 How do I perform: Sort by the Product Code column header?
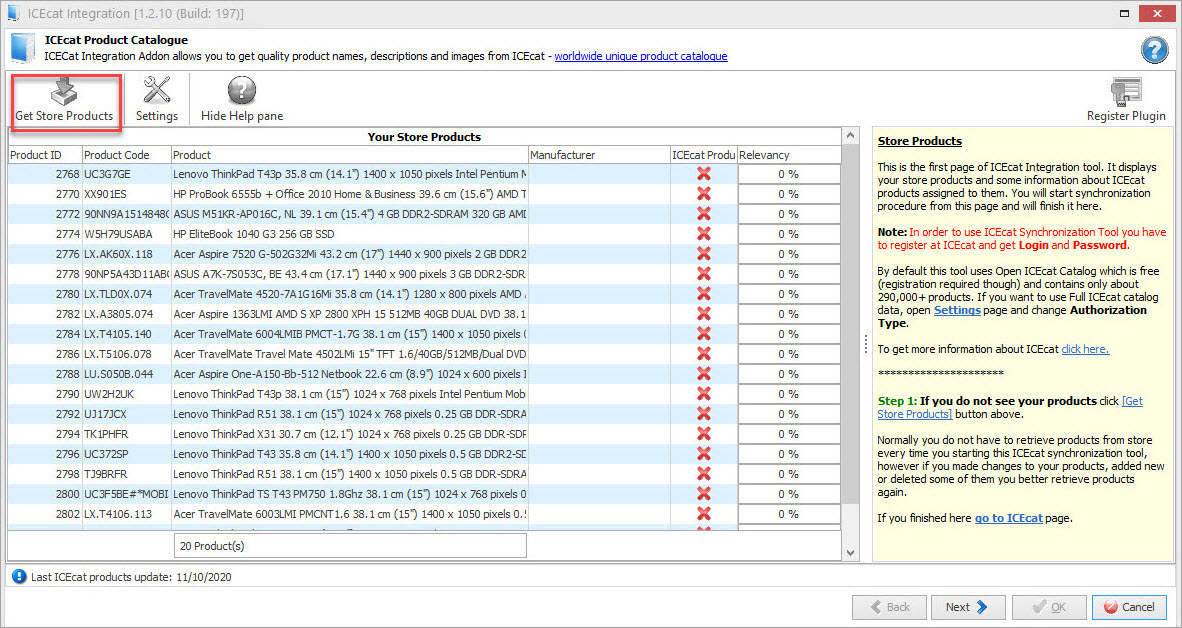pos(127,155)
